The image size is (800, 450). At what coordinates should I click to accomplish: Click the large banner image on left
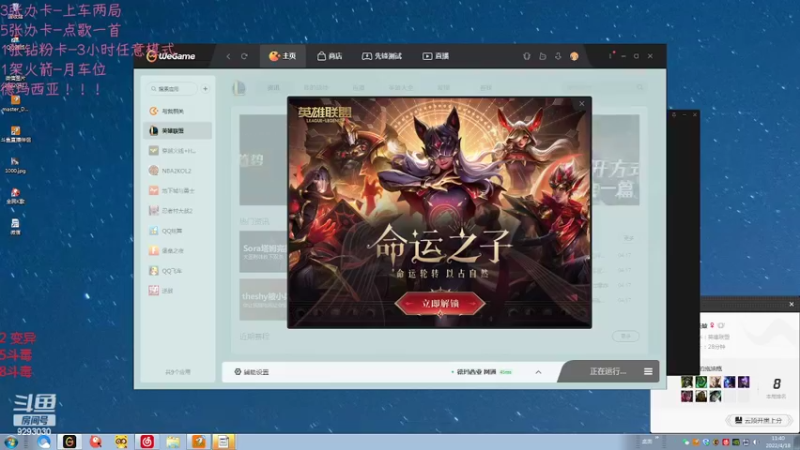263,160
